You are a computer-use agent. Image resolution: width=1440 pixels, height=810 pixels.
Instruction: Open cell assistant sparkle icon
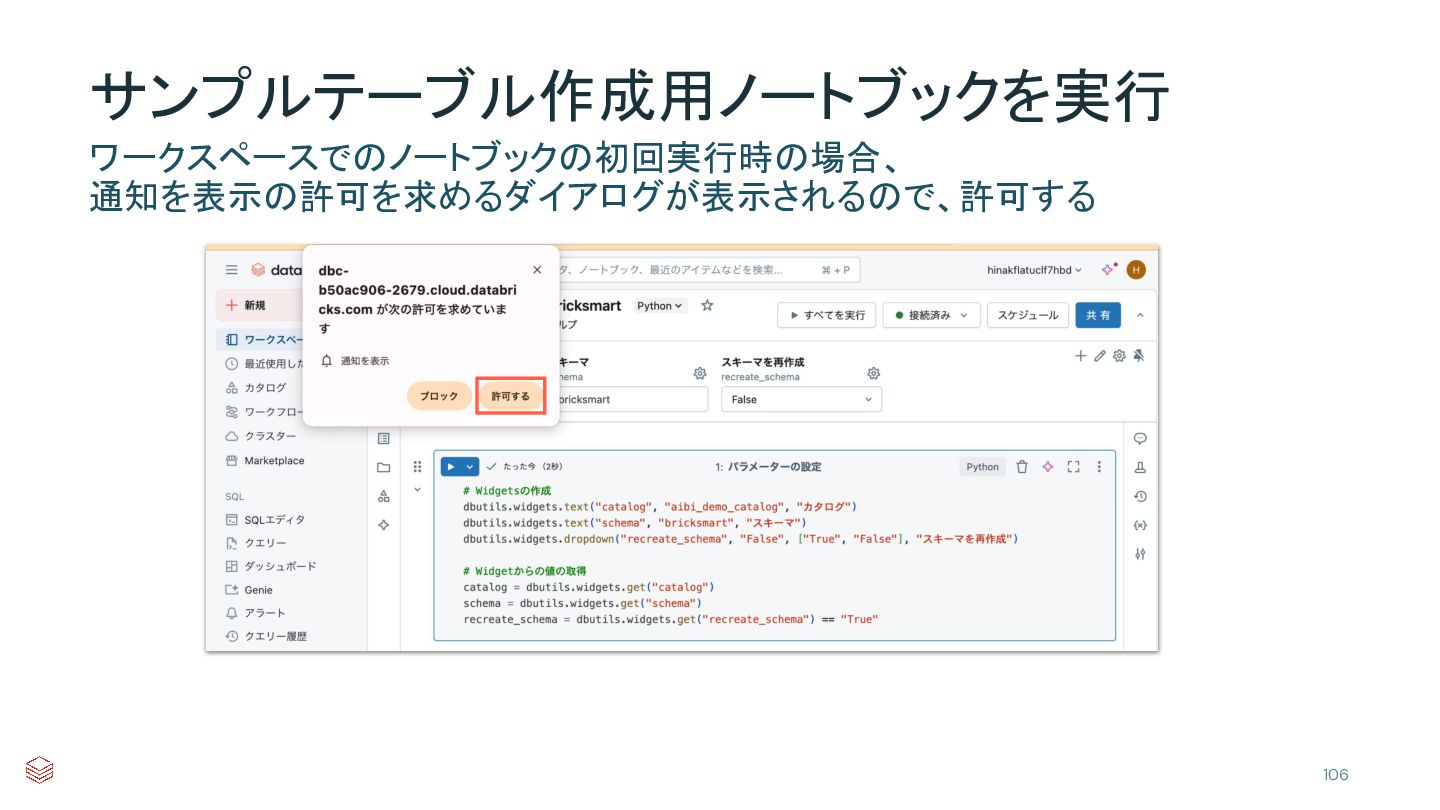1048,467
